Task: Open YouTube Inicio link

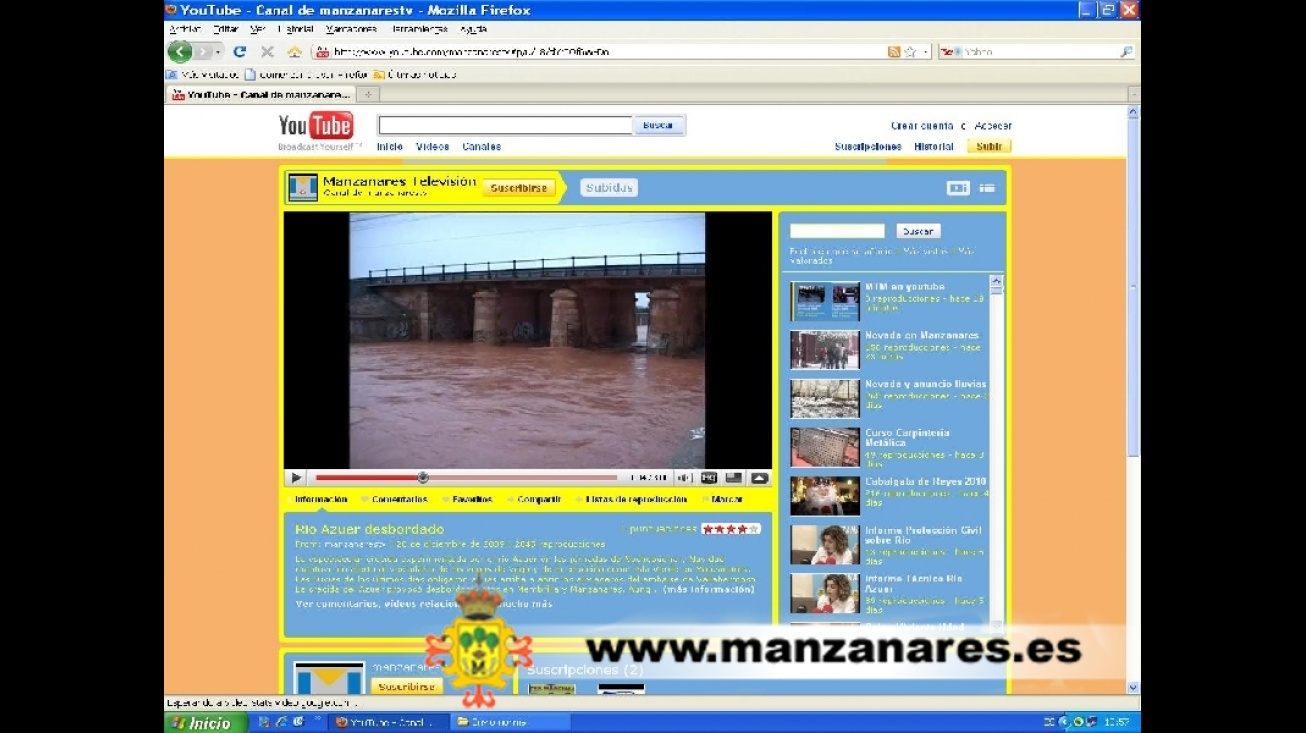Action: 390,147
